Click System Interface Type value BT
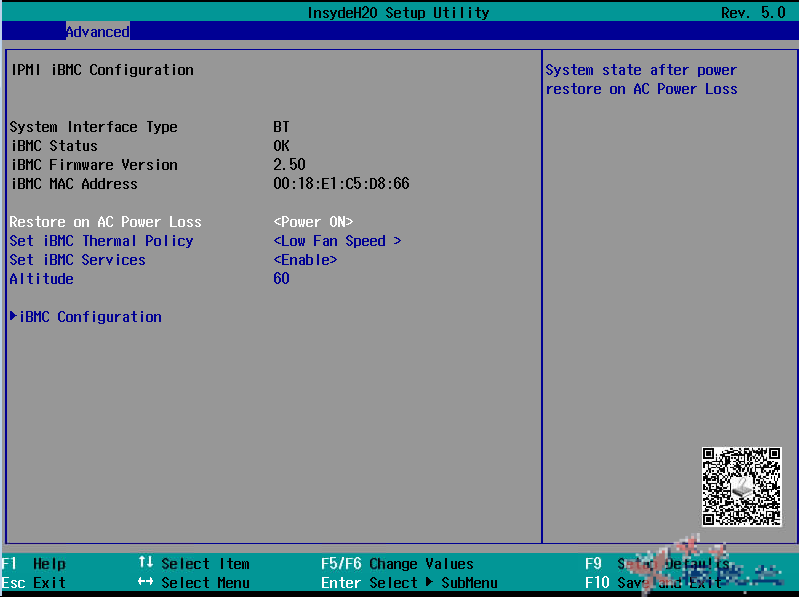The width and height of the screenshot is (799, 597). click(281, 127)
